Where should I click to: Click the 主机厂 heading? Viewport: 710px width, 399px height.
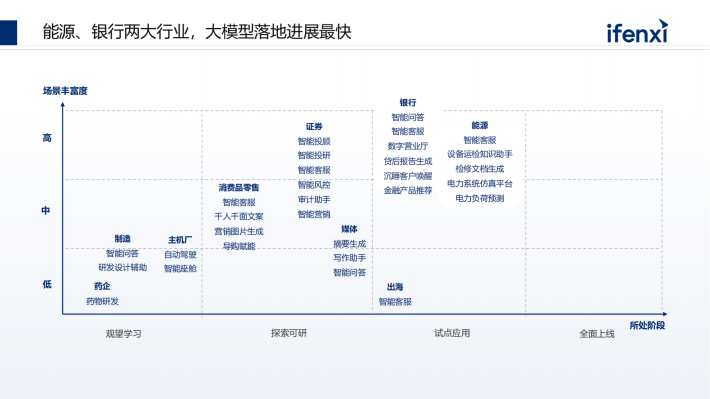(180, 240)
